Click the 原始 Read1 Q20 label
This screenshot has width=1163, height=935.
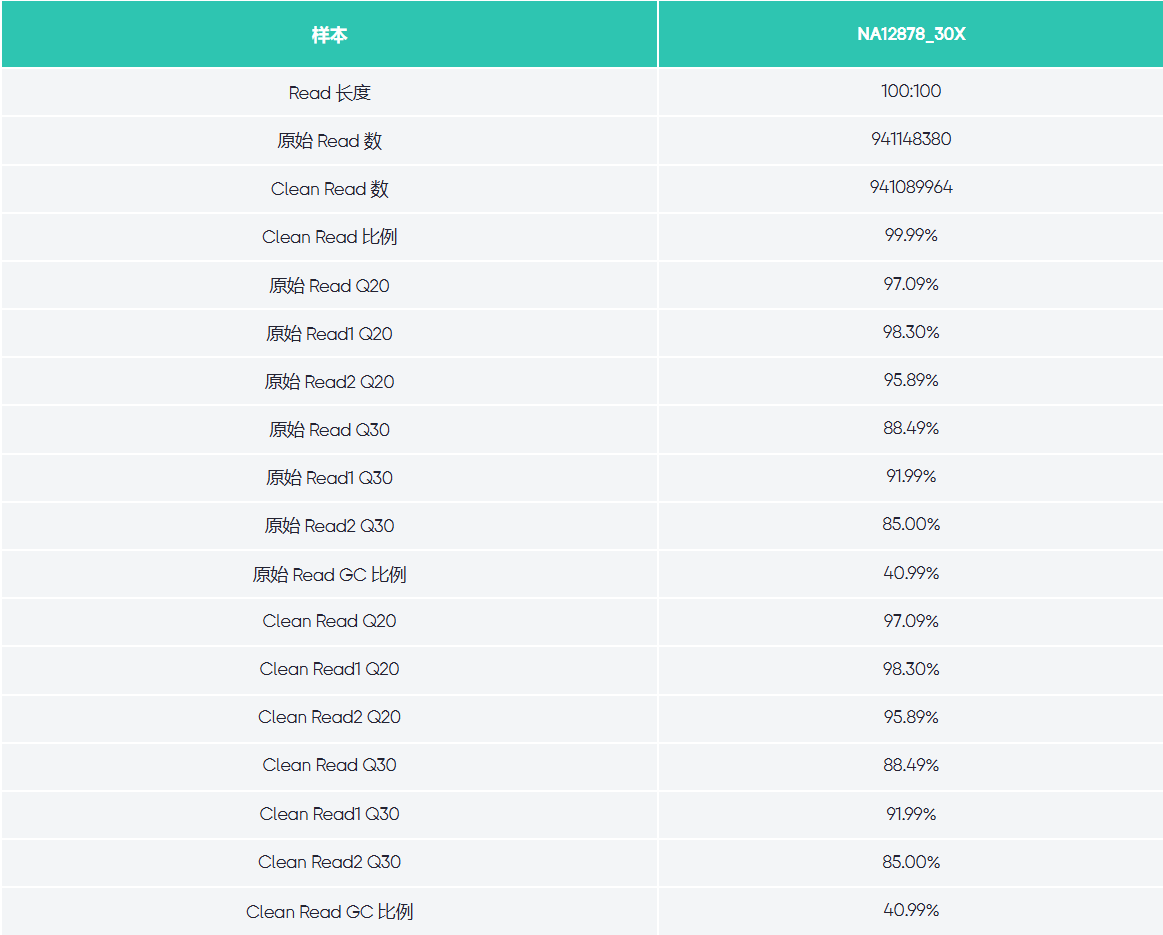329,333
